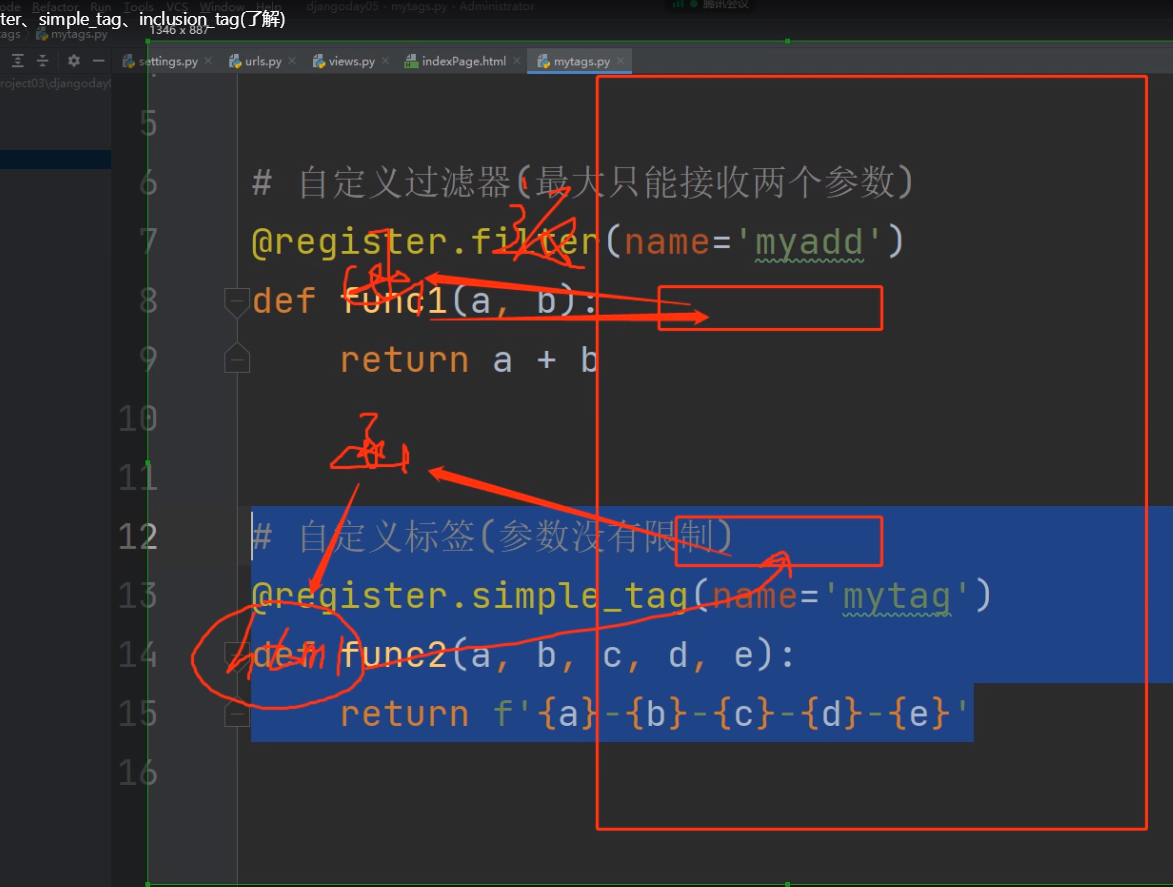The image size is (1173, 887).
Task: Open the Run menu
Action: tap(100, 7)
